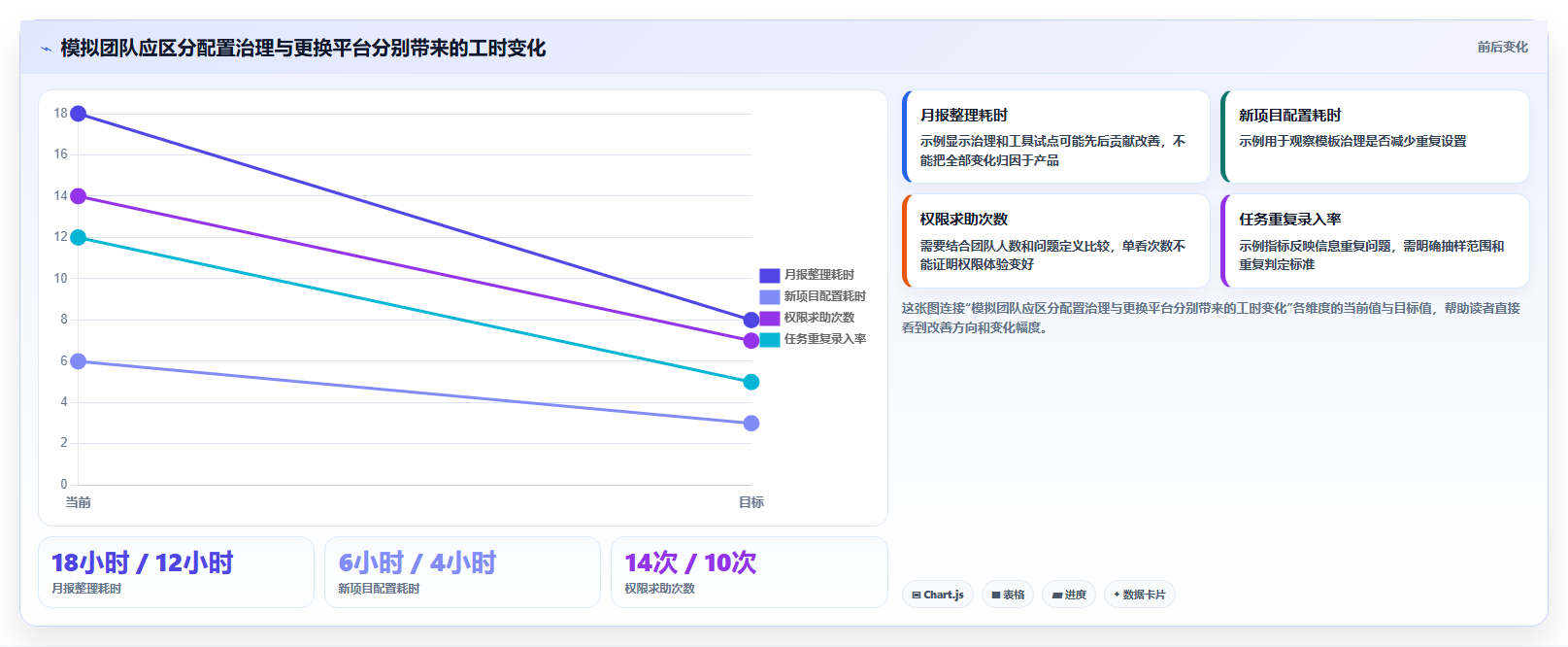Click the square icon inside the 表格 chip
Viewport: 1568px width, 647px height.
[996, 595]
